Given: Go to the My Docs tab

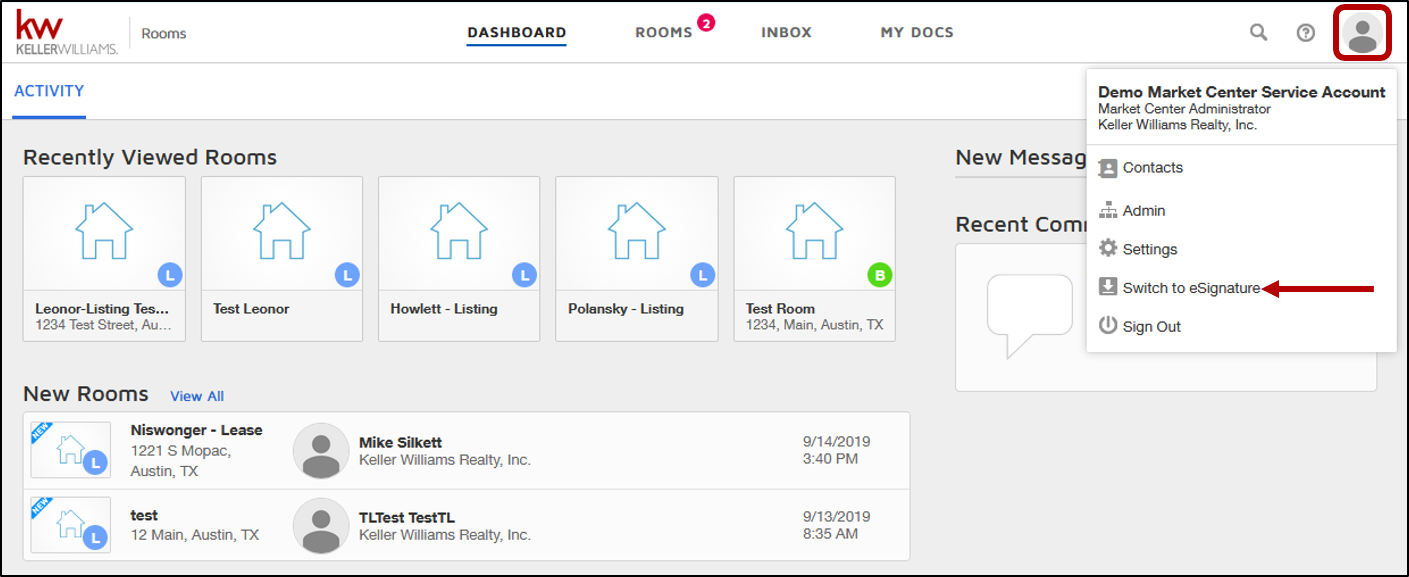Looking at the screenshot, I should tap(916, 32).
